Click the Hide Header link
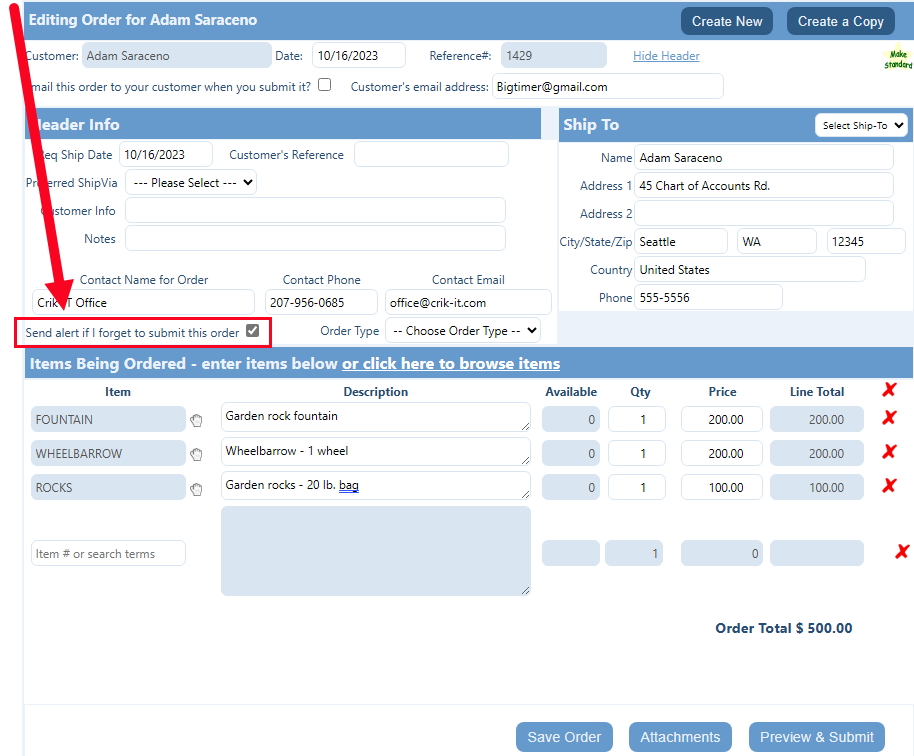 [666, 56]
